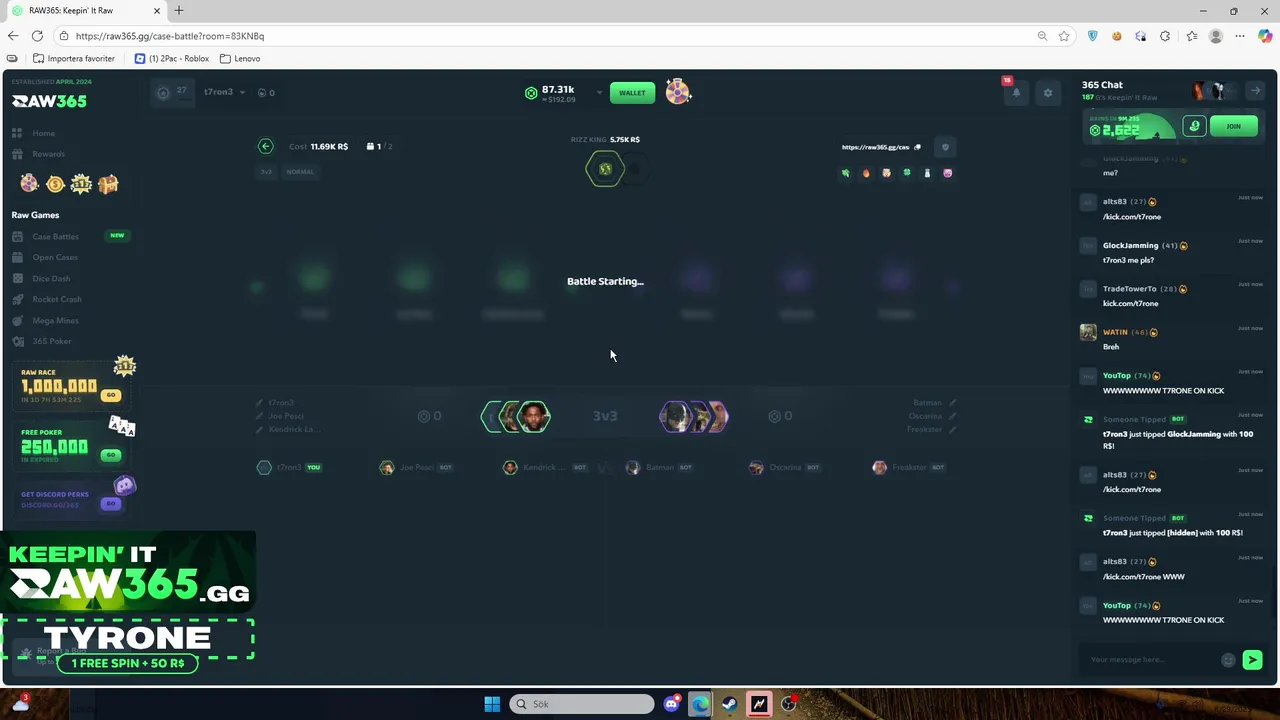This screenshot has width=1280, height=720.
Task: Open Lenovo bookmark folder
Action: pyautogui.click(x=240, y=58)
